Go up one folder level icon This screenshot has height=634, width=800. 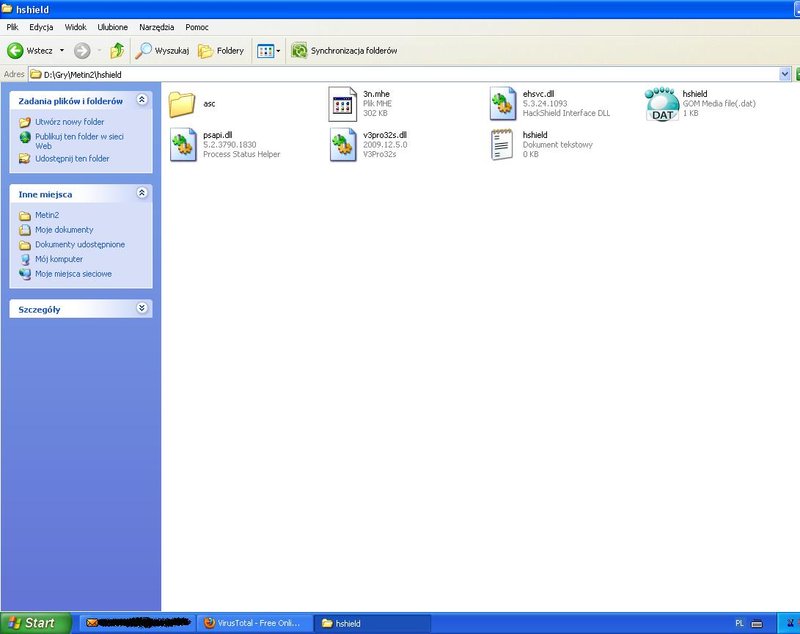117,50
